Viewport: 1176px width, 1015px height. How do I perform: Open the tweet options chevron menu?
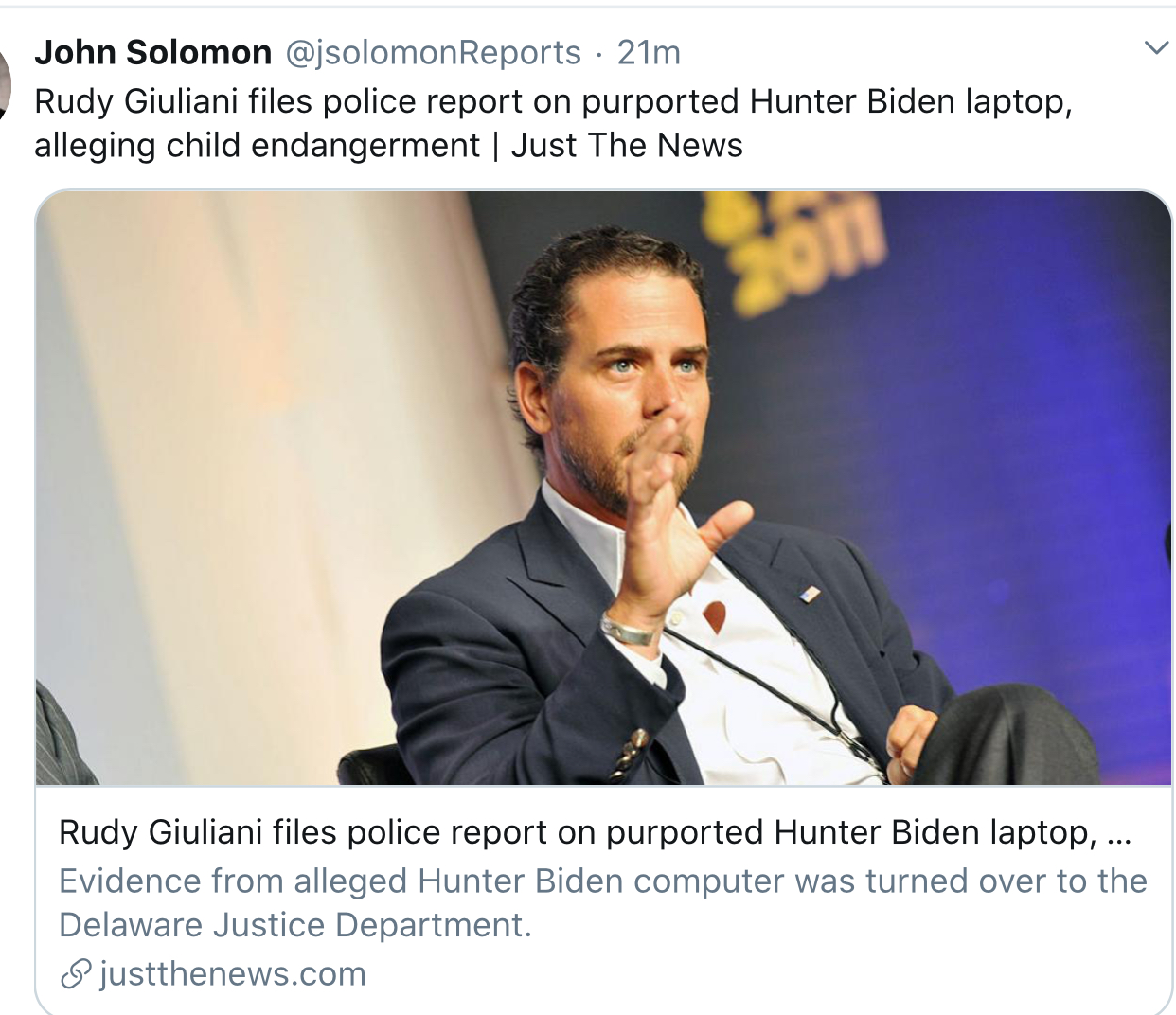(x=1156, y=48)
